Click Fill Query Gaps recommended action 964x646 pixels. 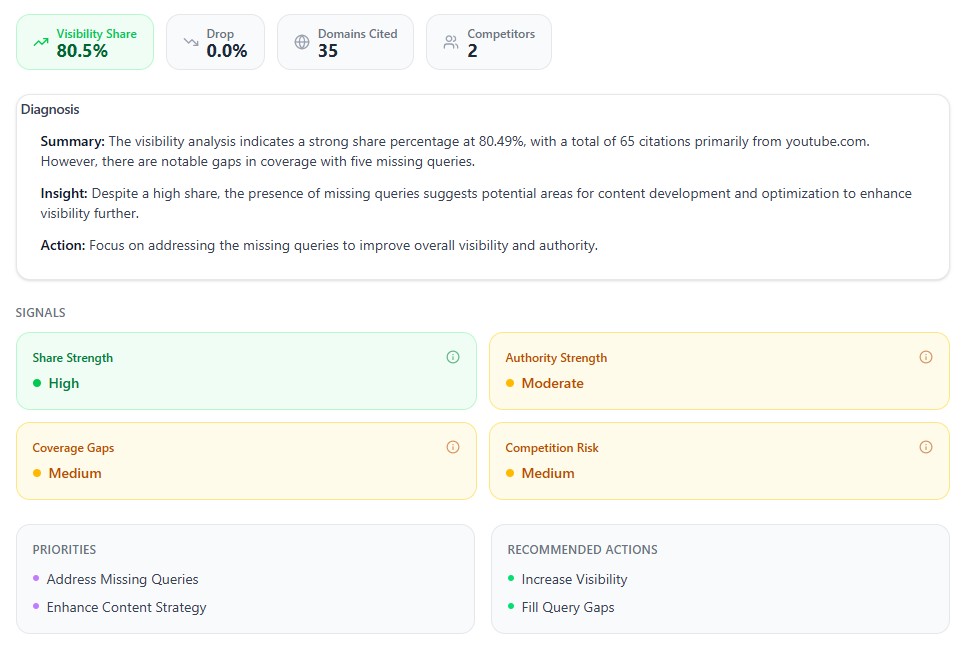(568, 607)
